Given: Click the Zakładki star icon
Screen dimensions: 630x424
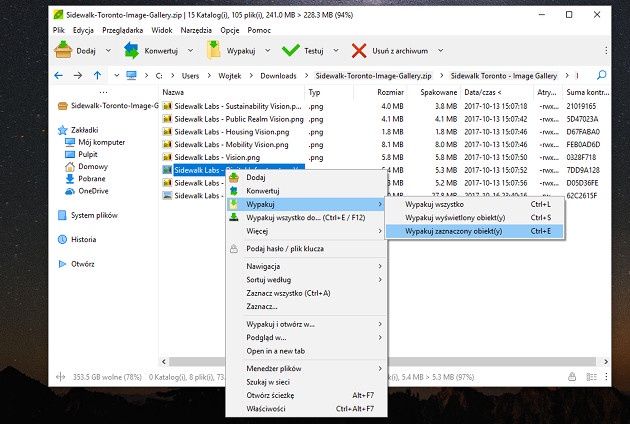Looking at the screenshot, I should pyautogui.click(x=62, y=130).
